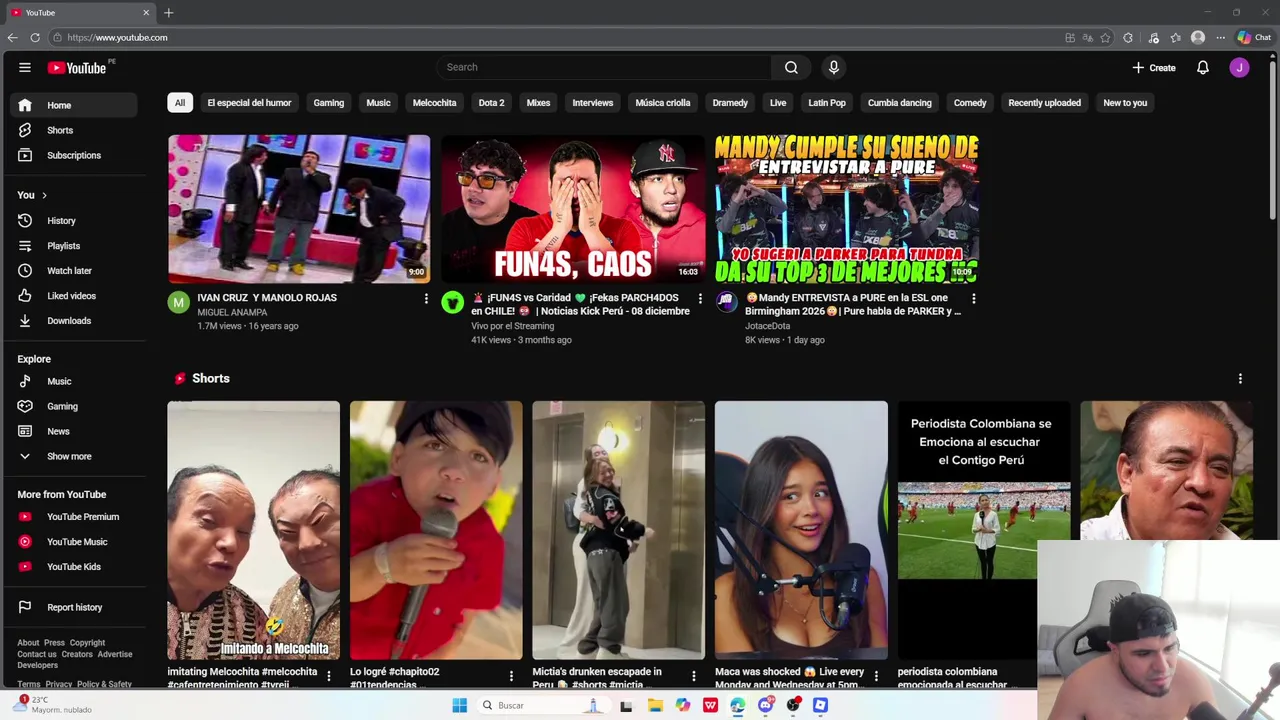Open the Watch later list
Screen dimensions: 1280x720
click(x=73, y=270)
